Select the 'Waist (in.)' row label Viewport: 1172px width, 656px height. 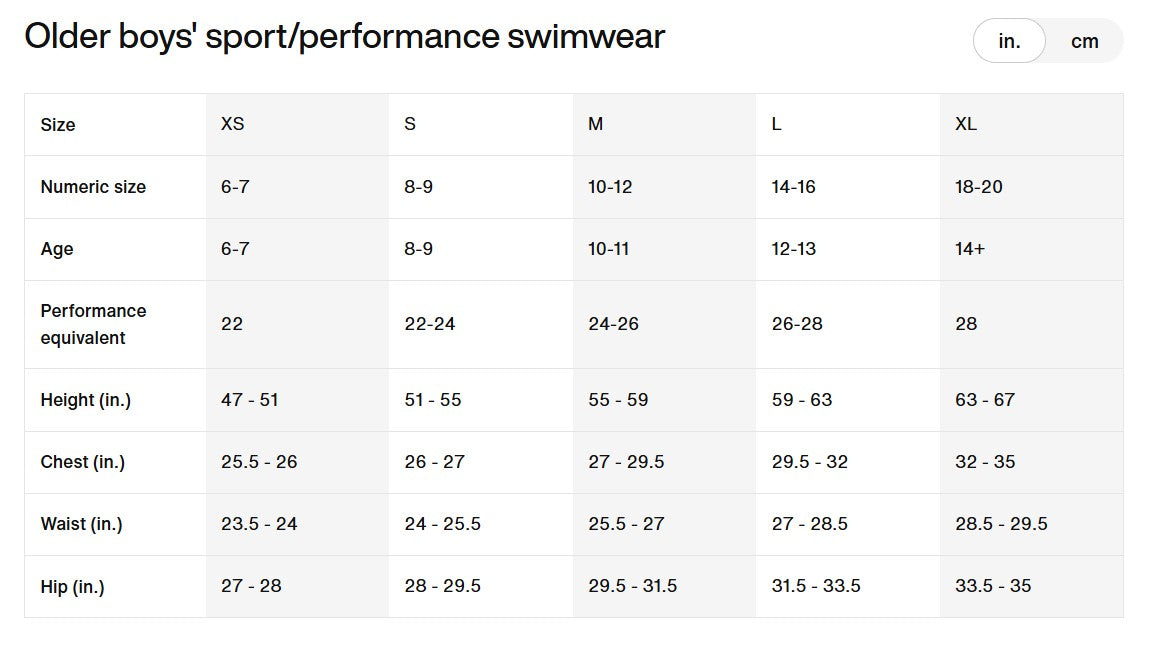pyautogui.click(x=81, y=524)
